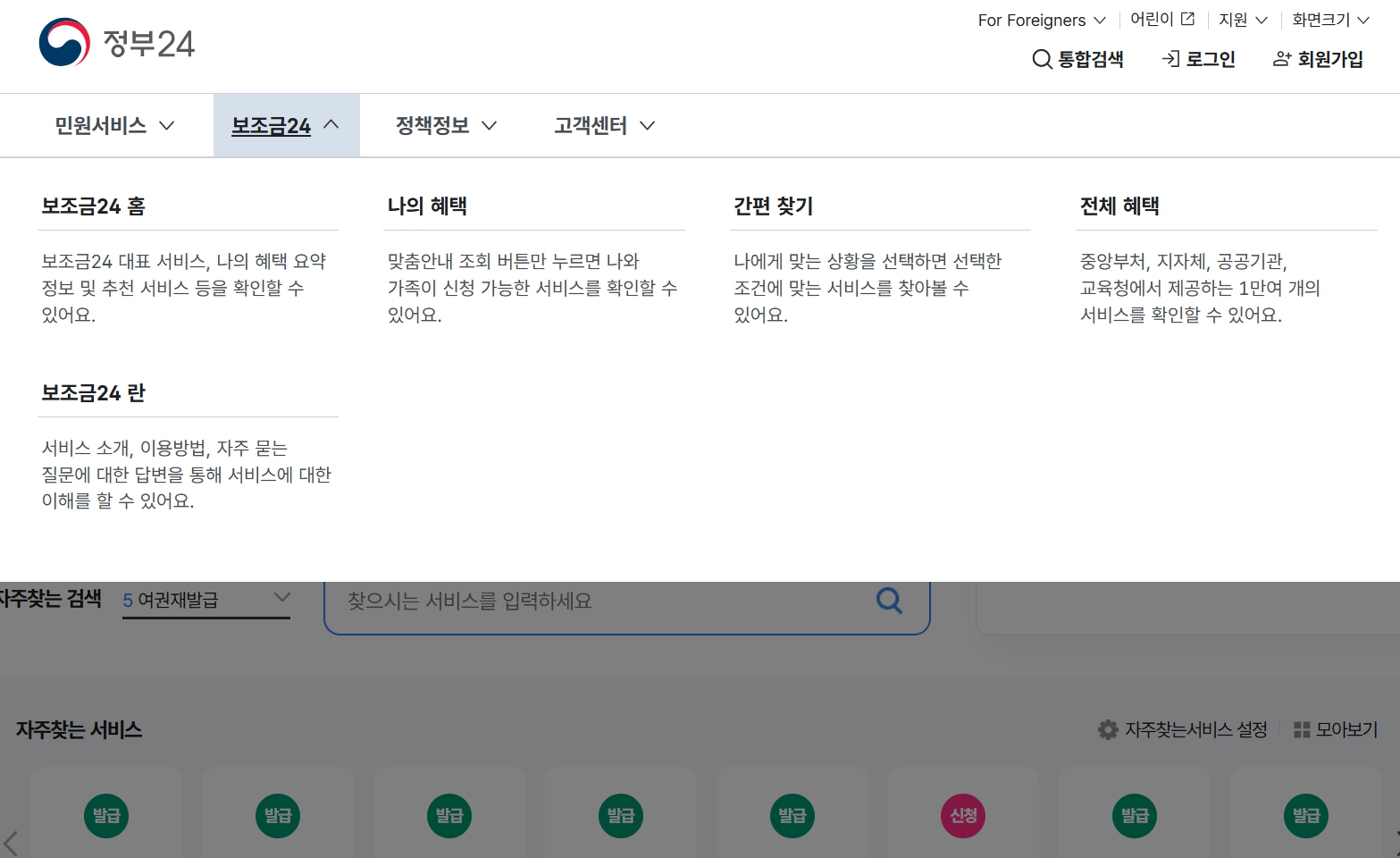The height and width of the screenshot is (858, 1400).
Task: Open 전체 혜택 page
Action: coord(1119,206)
